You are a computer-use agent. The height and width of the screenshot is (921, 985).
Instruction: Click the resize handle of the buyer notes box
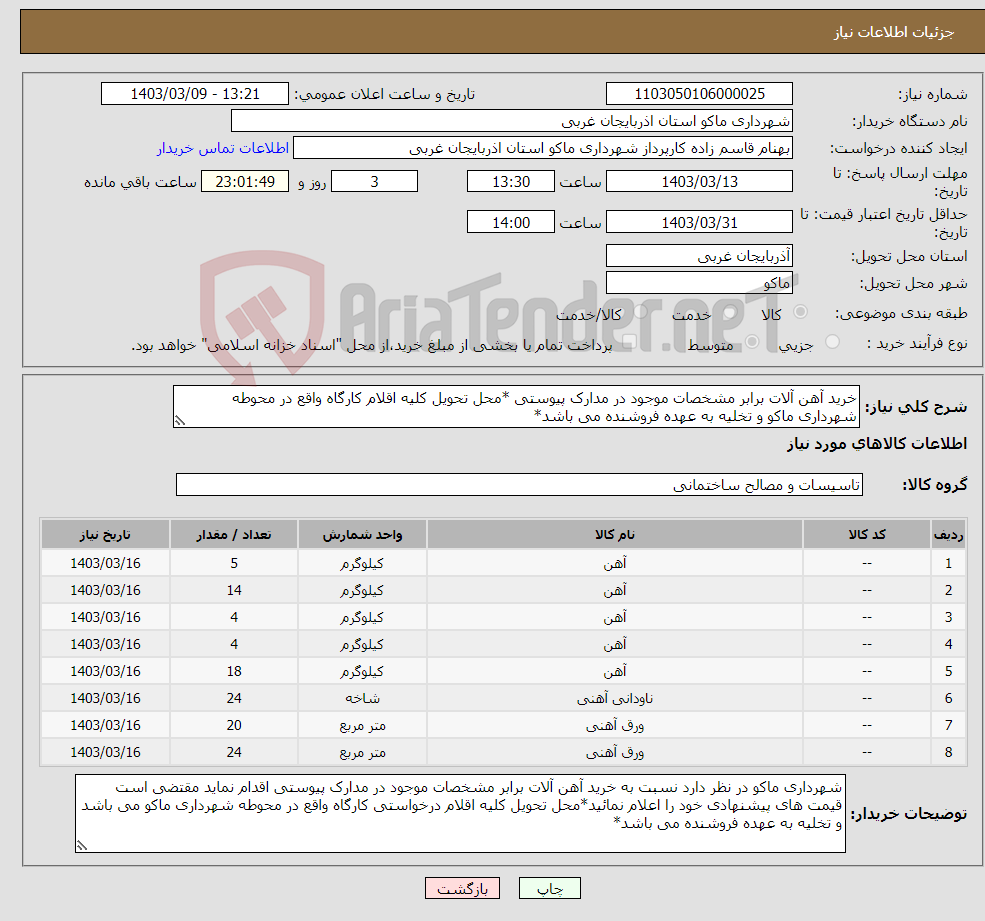click(x=82, y=846)
